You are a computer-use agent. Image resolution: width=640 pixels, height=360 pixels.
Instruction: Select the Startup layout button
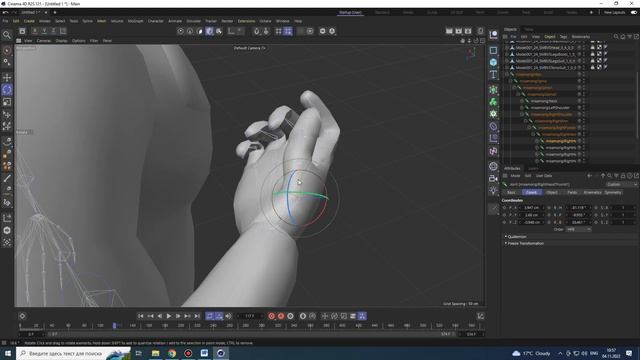coord(350,12)
